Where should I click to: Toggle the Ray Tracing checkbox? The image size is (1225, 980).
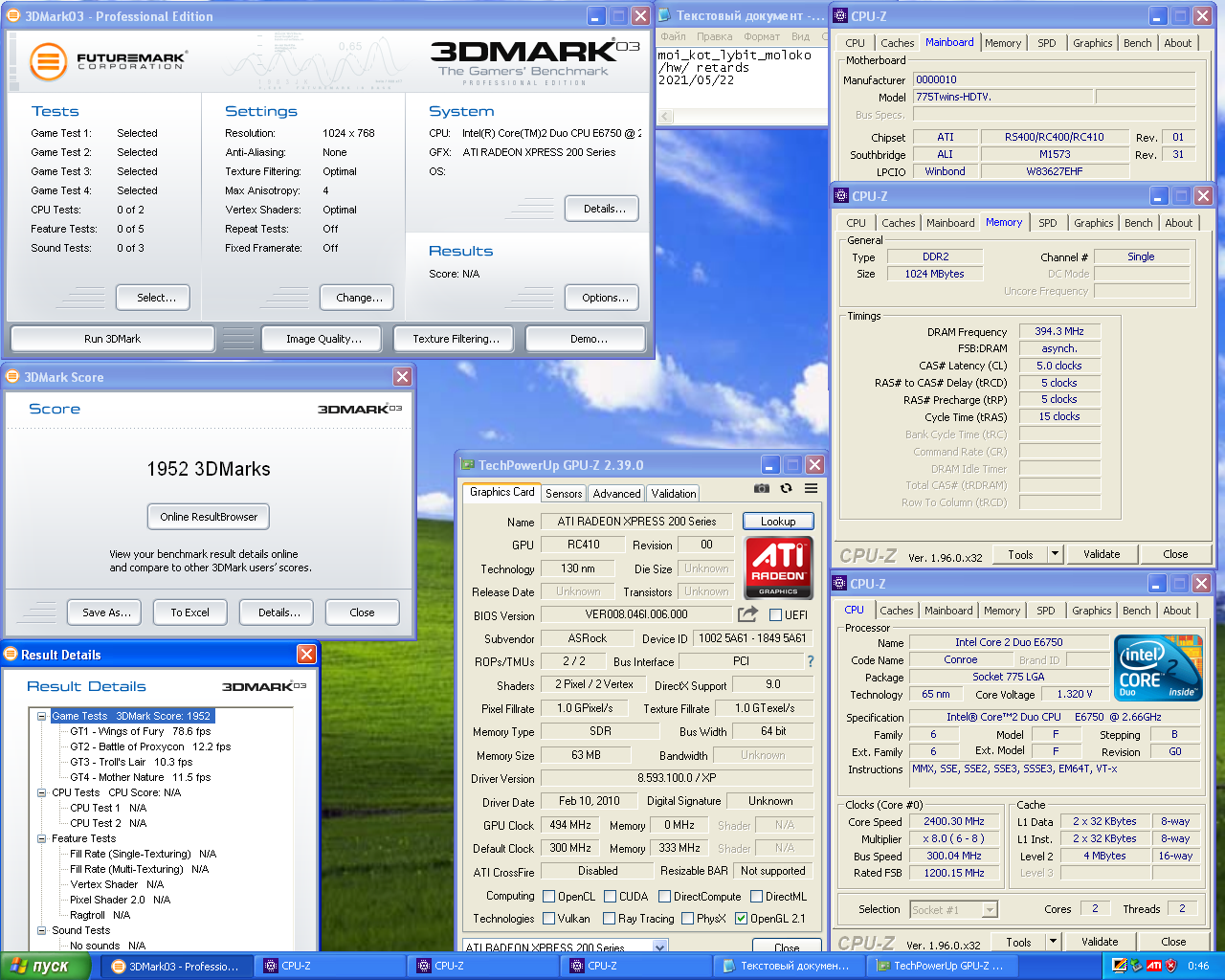(610, 919)
